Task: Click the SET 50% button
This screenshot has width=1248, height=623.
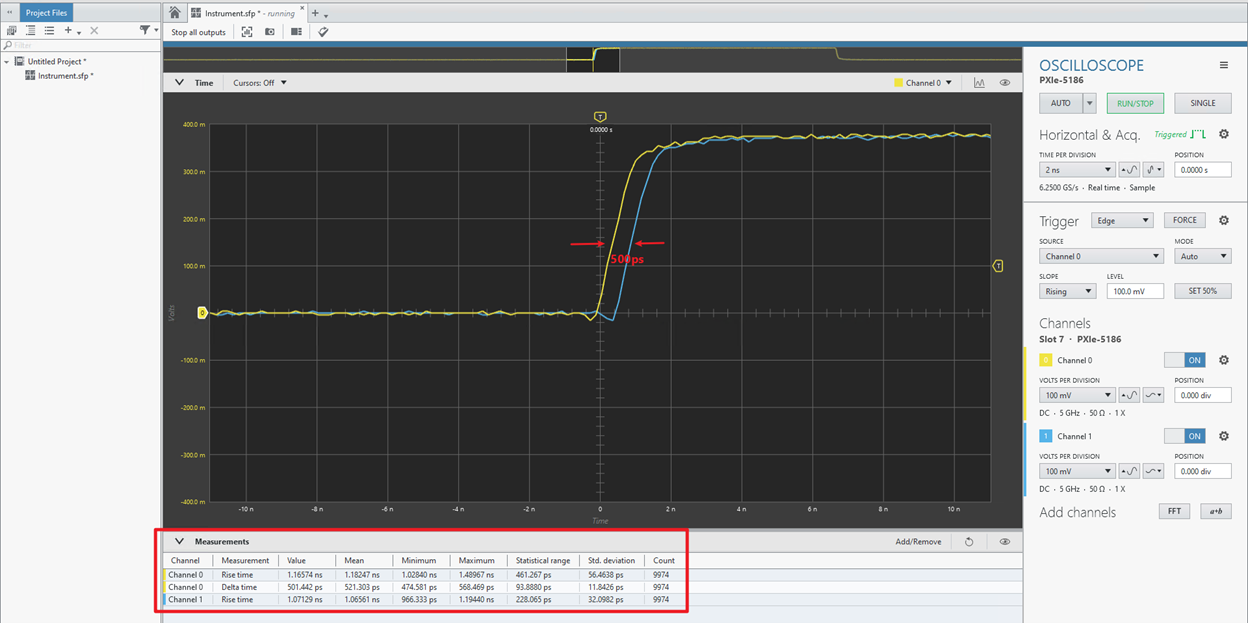Action: click(x=1203, y=291)
